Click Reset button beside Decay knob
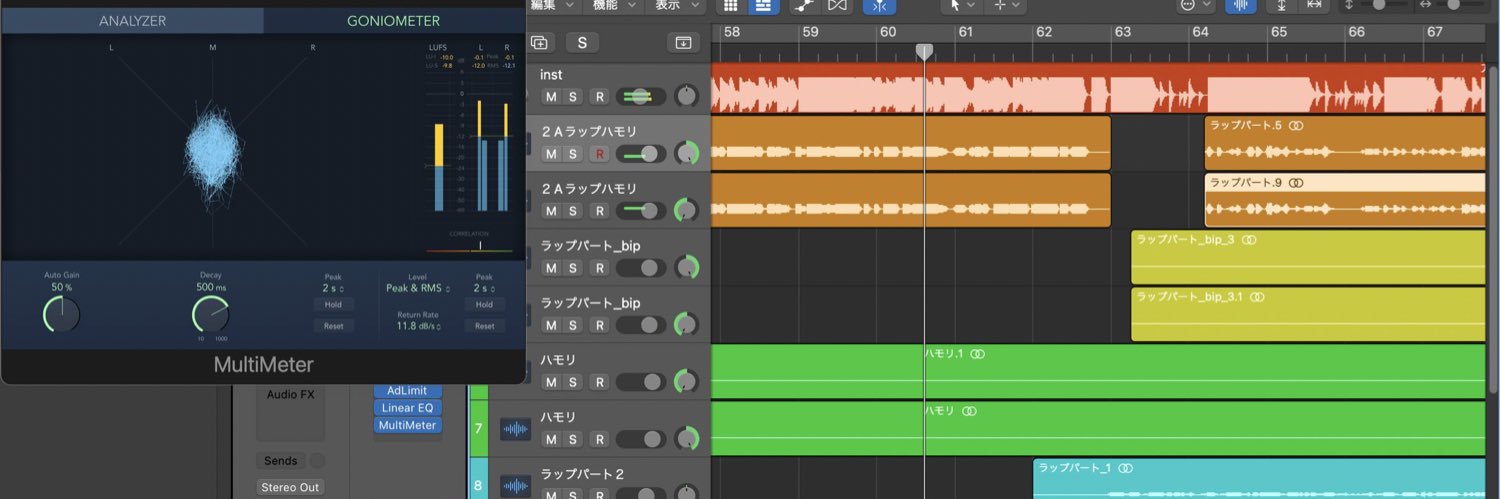Image resolution: width=1500 pixels, height=499 pixels. 333,326
